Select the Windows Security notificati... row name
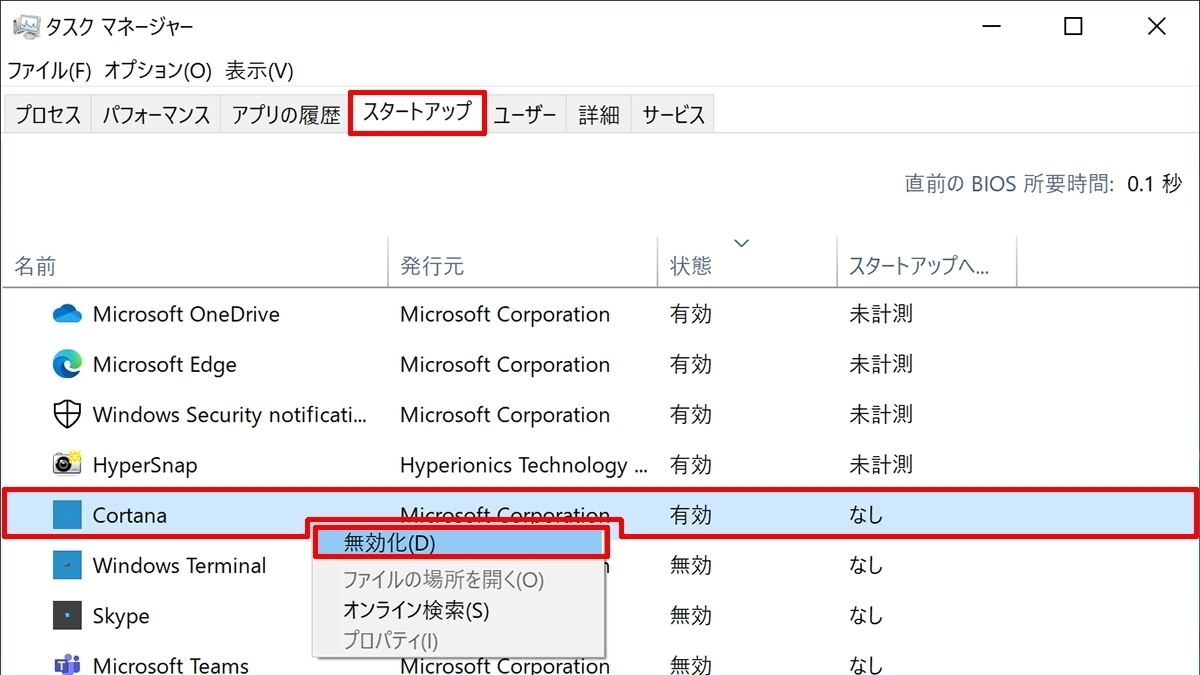Viewport: 1200px width, 675px height. tap(230, 414)
